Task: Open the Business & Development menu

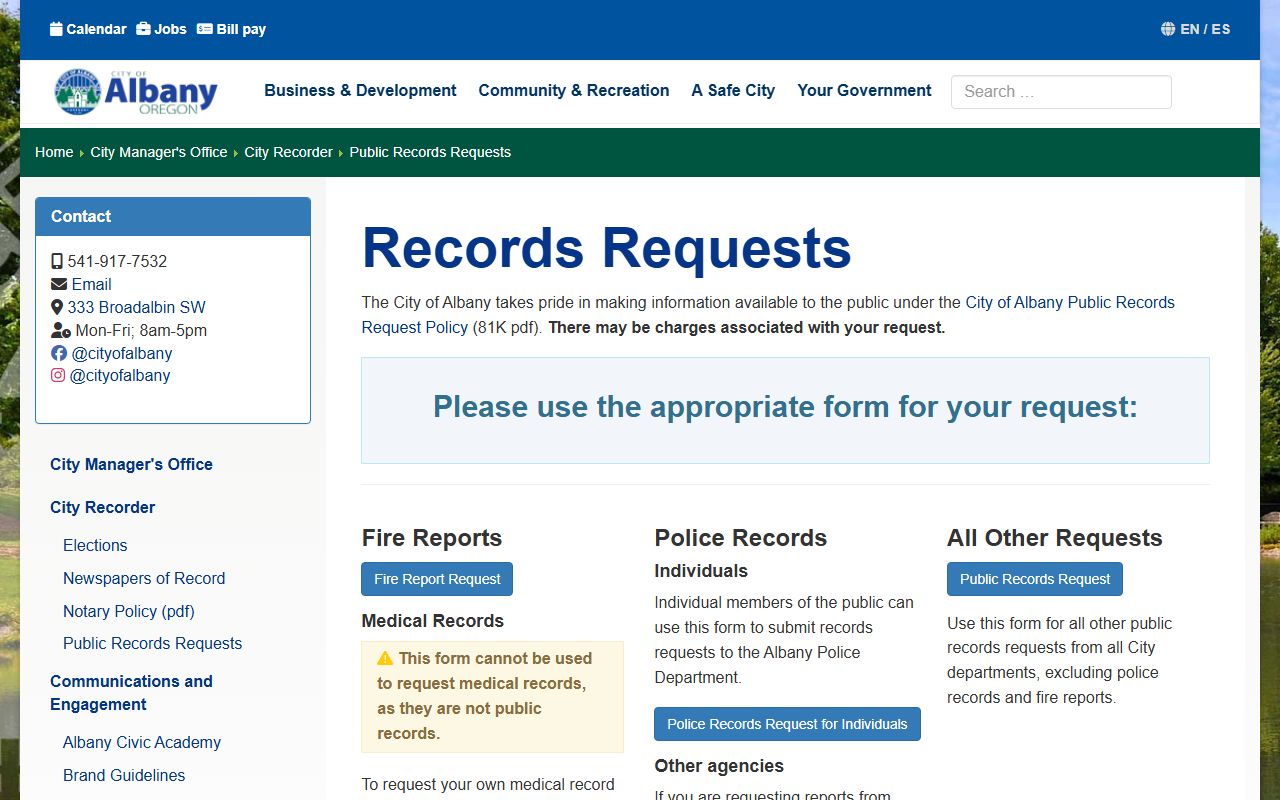Action: (x=360, y=90)
